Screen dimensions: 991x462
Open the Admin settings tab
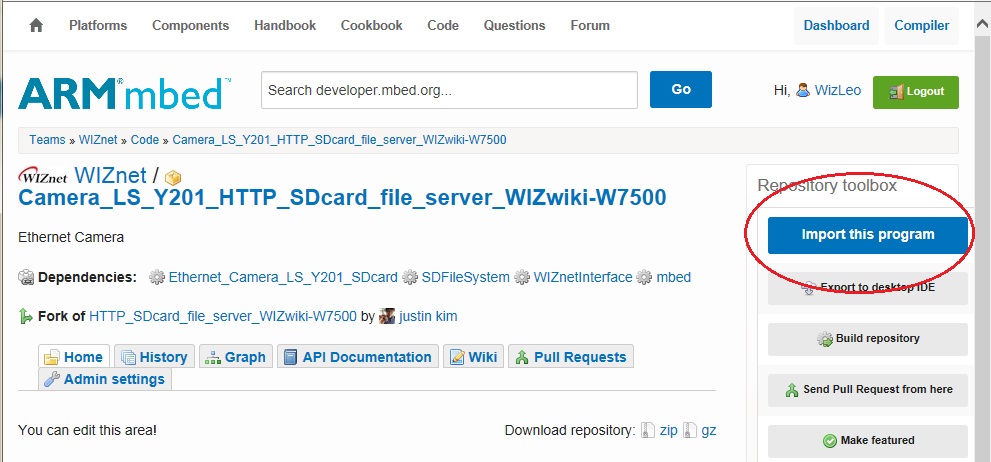click(x=105, y=379)
